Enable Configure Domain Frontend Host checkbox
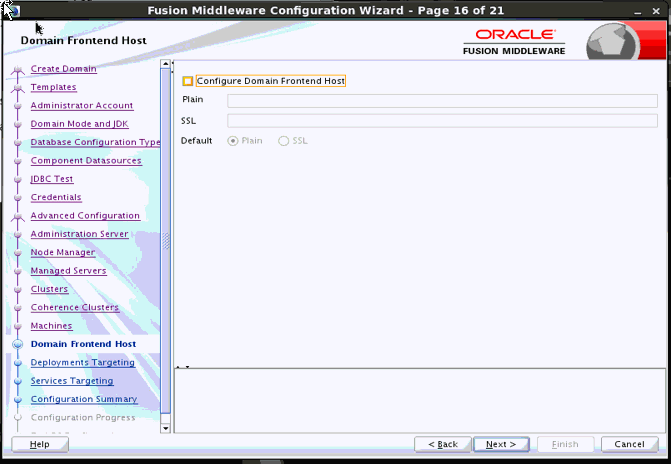671x464 pixels. point(187,81)
